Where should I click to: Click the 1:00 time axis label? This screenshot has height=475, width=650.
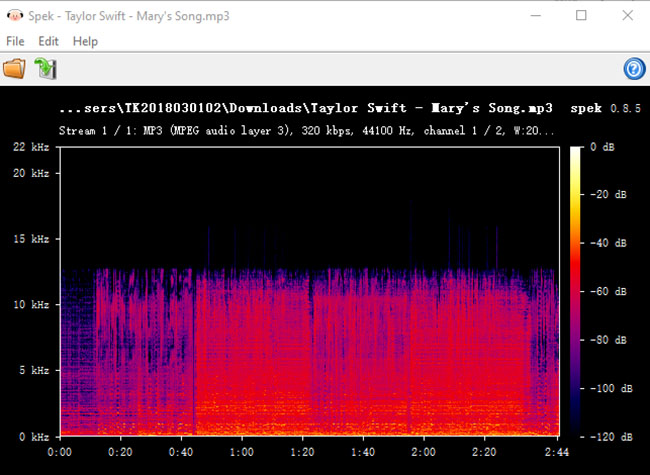(242, 452)
